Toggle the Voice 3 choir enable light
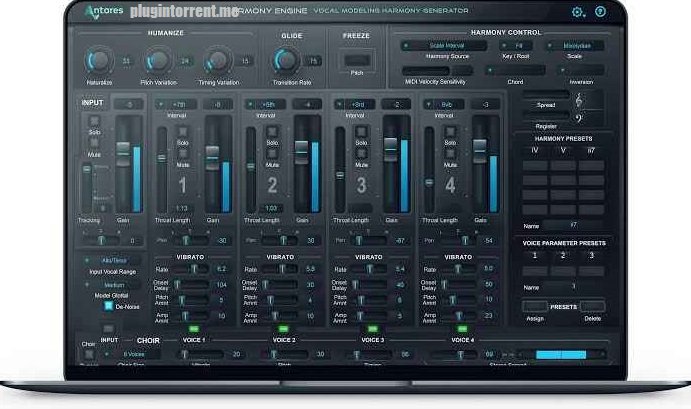The height and width of the screenshot is (409, 691). [372, 329]
